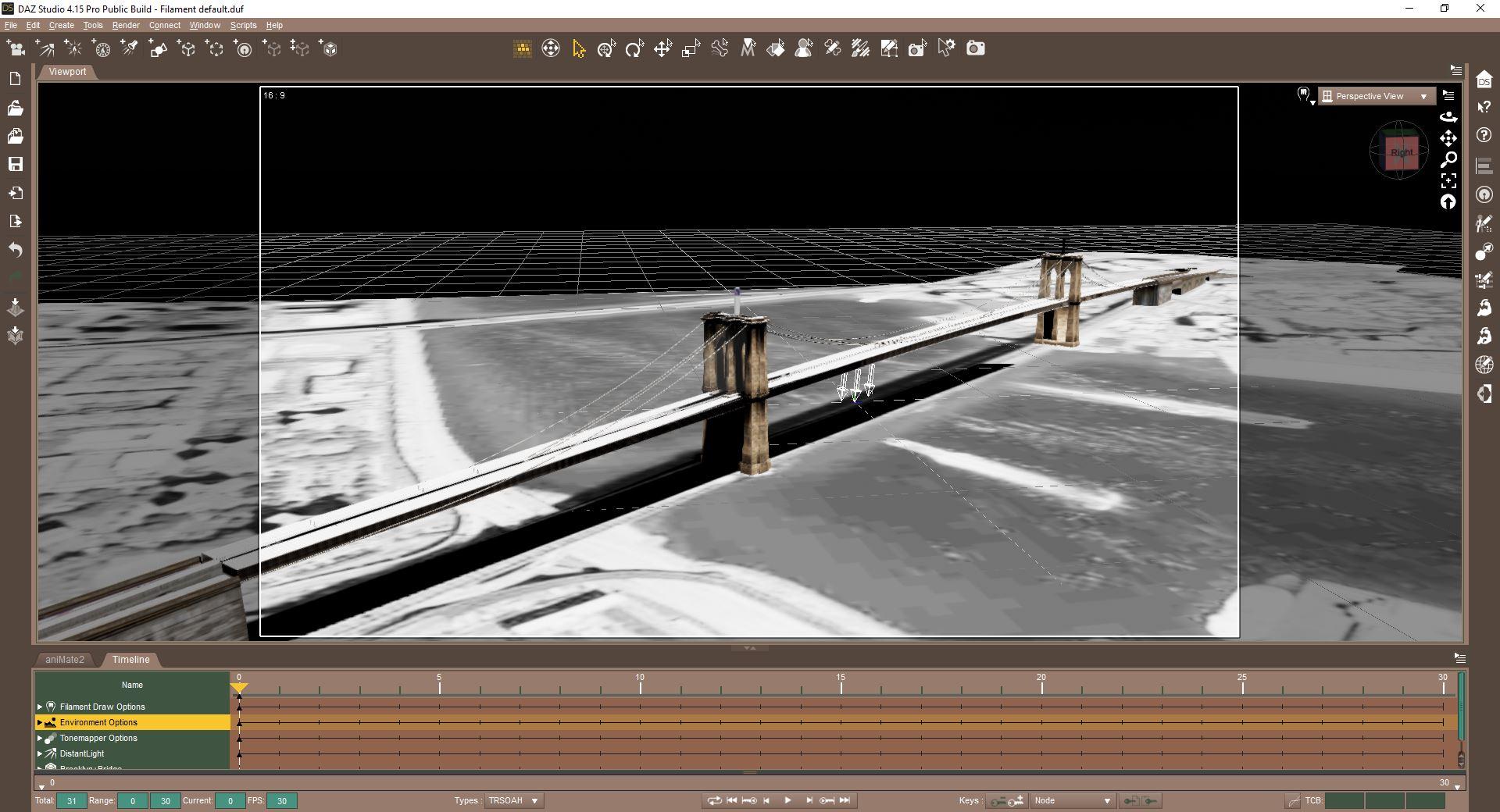Viewport: 1500px width, 812px height.
Task: Open the Scripts menu
Action: [x=243, y=25]
